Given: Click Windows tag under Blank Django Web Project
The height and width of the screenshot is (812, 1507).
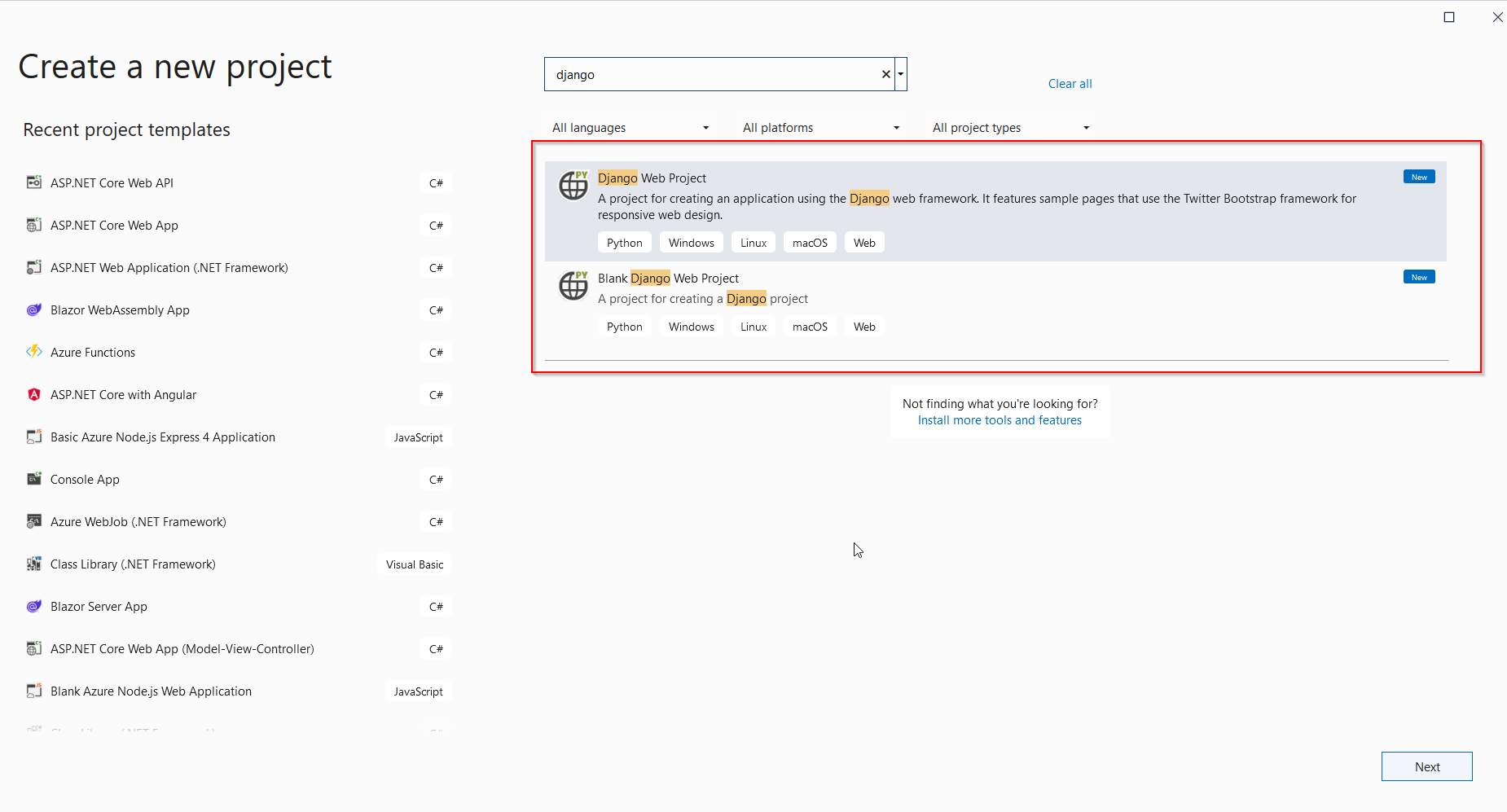Looking at the screenshot, I should click(692, 327).
